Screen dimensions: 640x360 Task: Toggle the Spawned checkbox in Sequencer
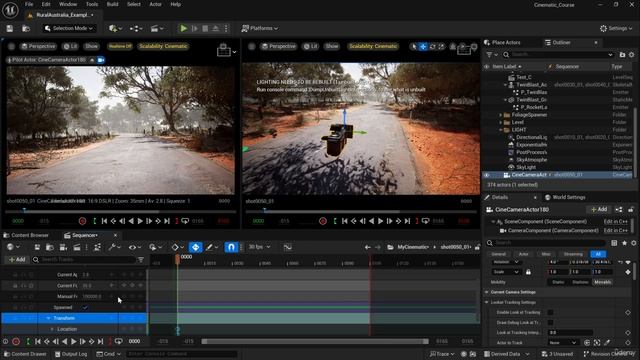click(85, 307)
